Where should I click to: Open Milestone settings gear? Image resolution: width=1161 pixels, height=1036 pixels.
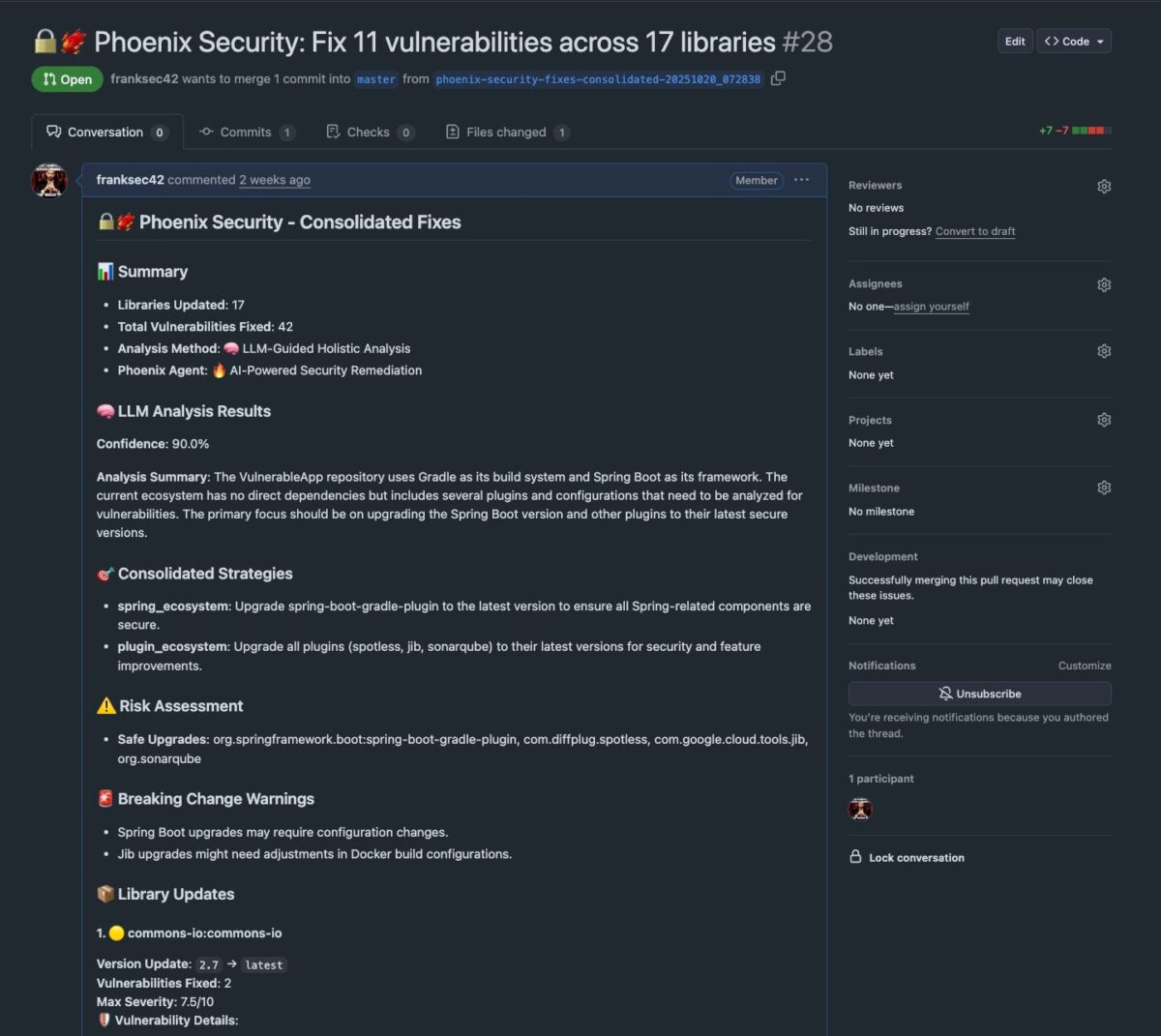[x=1104, y=488]
